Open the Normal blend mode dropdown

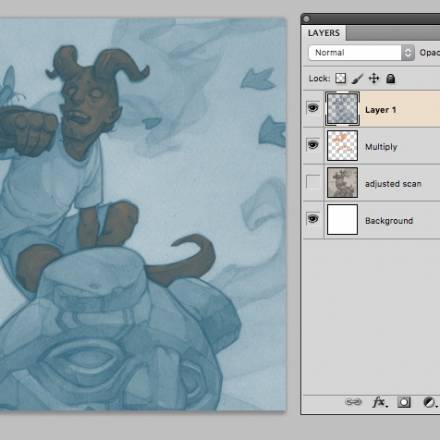362,53
